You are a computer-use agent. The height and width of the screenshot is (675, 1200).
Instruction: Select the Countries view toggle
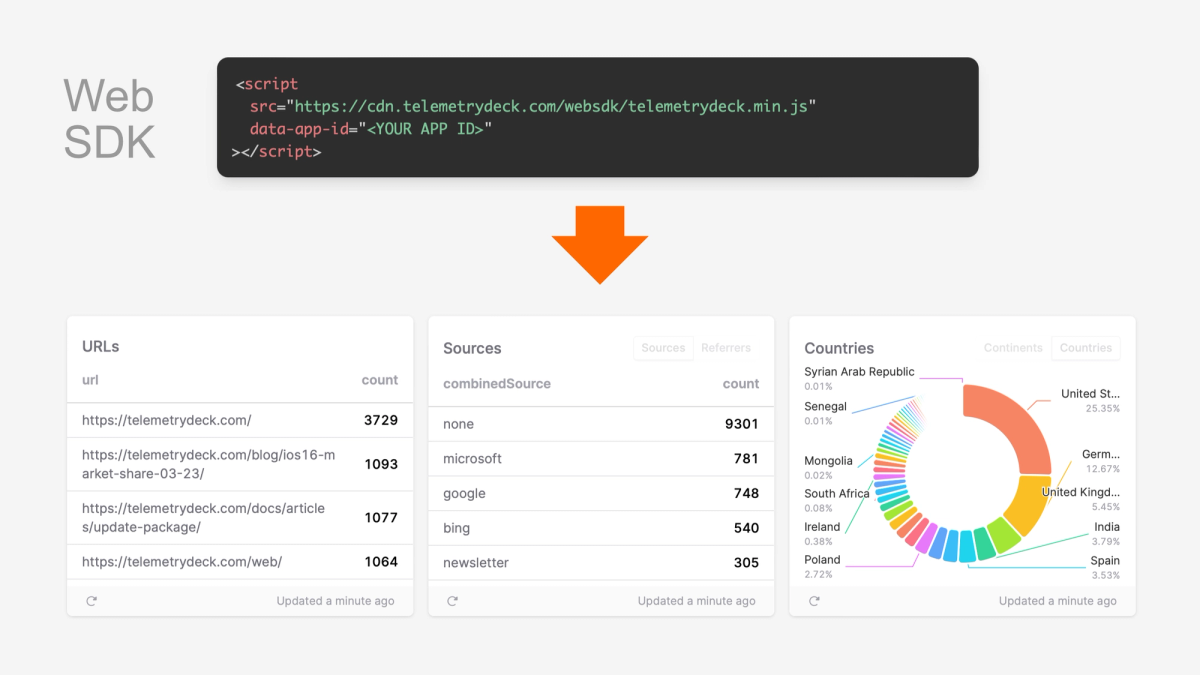(1085, 348)
